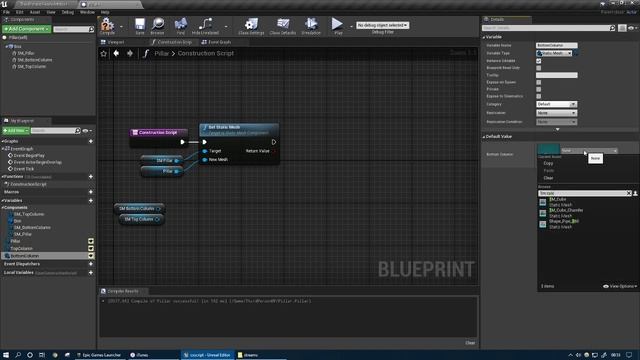Navigate forward with the right arrow icon

click(130, 53)
